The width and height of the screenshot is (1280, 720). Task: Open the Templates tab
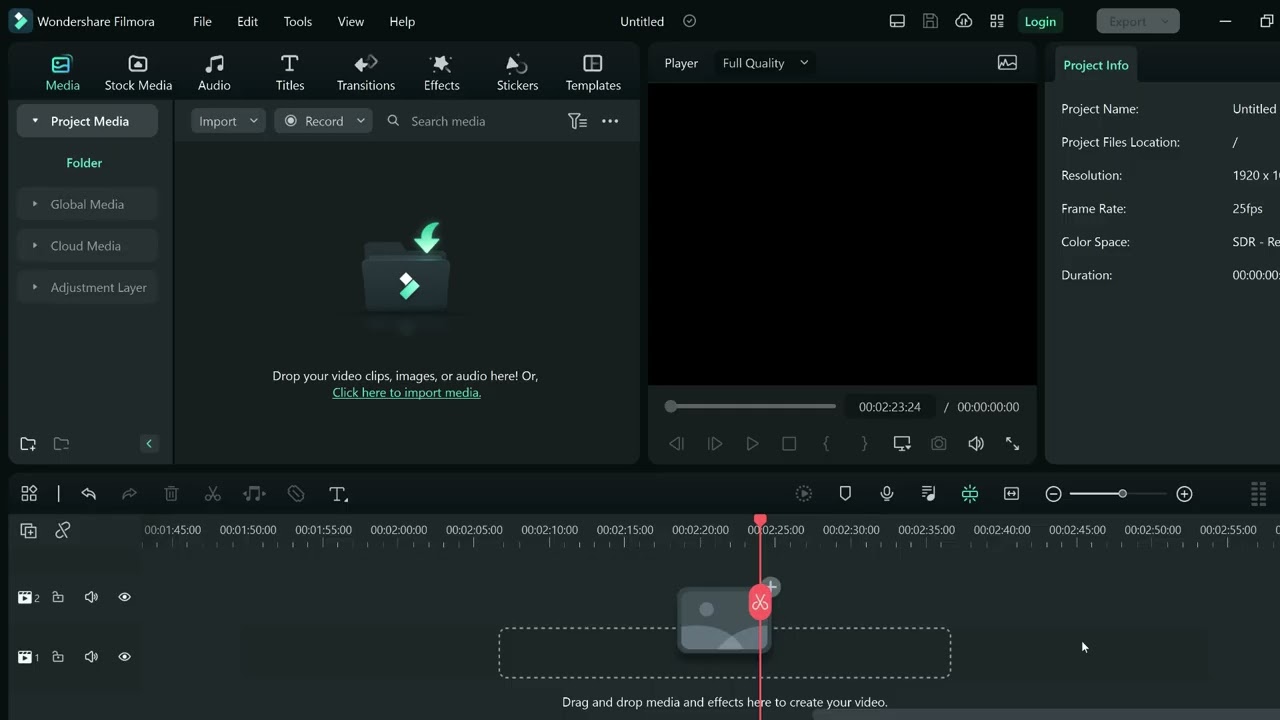click(593, 73)
